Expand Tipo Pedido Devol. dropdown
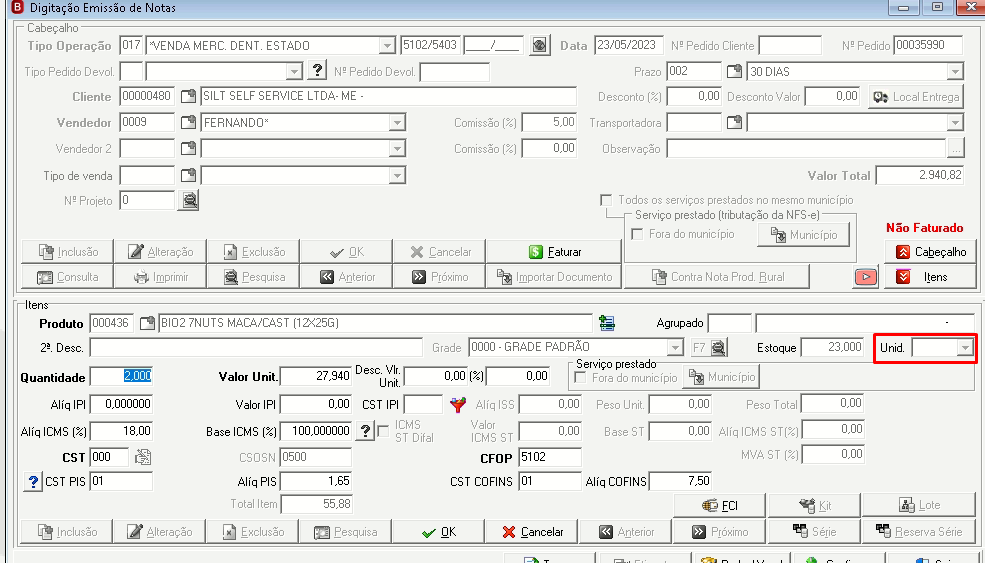The image size is (985, 563). click(x=294, y=72)
